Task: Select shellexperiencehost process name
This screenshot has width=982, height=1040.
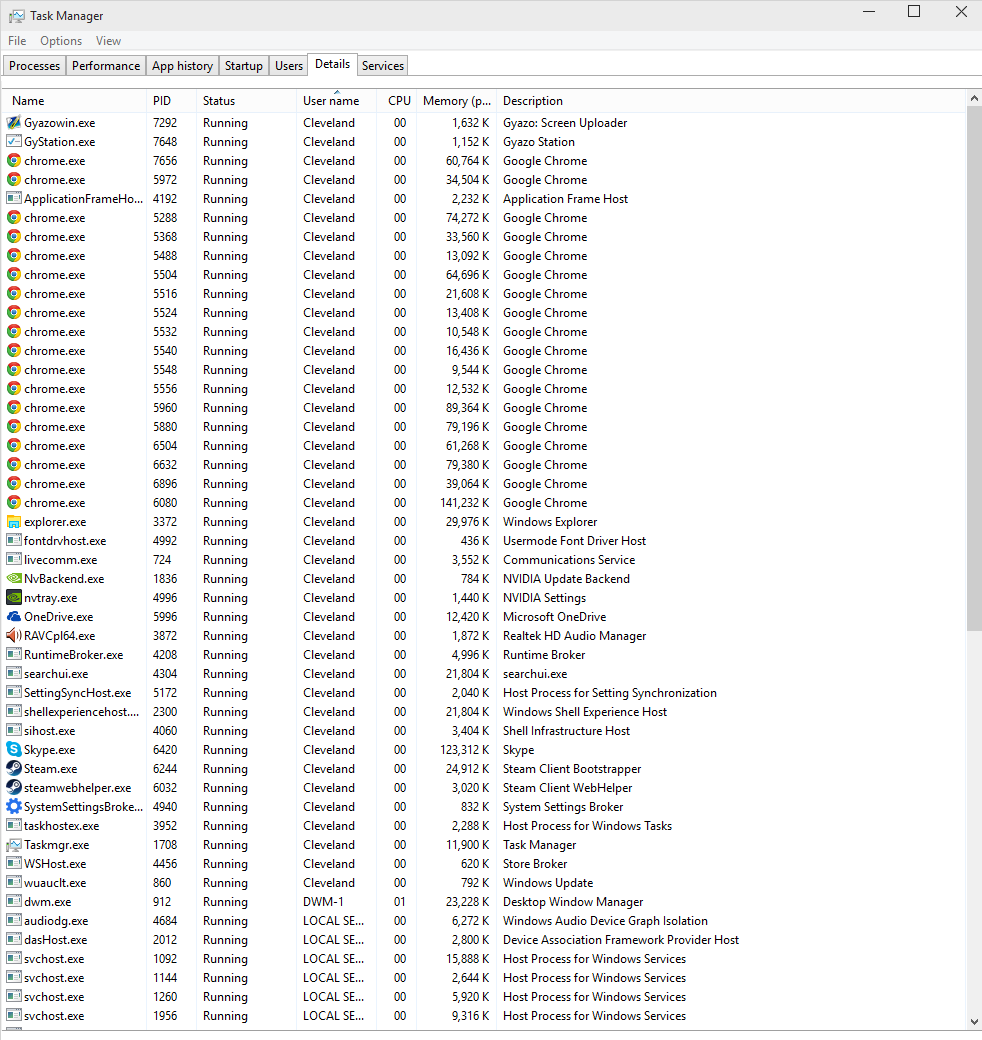Action: click(82, 712)
